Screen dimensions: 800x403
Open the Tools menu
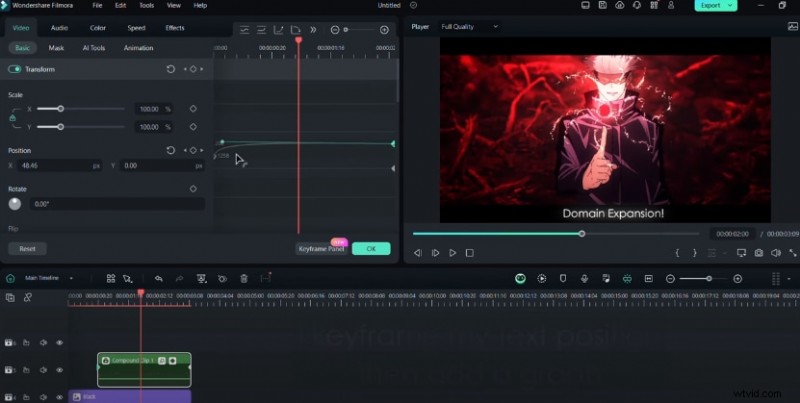pyautogui.click(x=146, y=6)
